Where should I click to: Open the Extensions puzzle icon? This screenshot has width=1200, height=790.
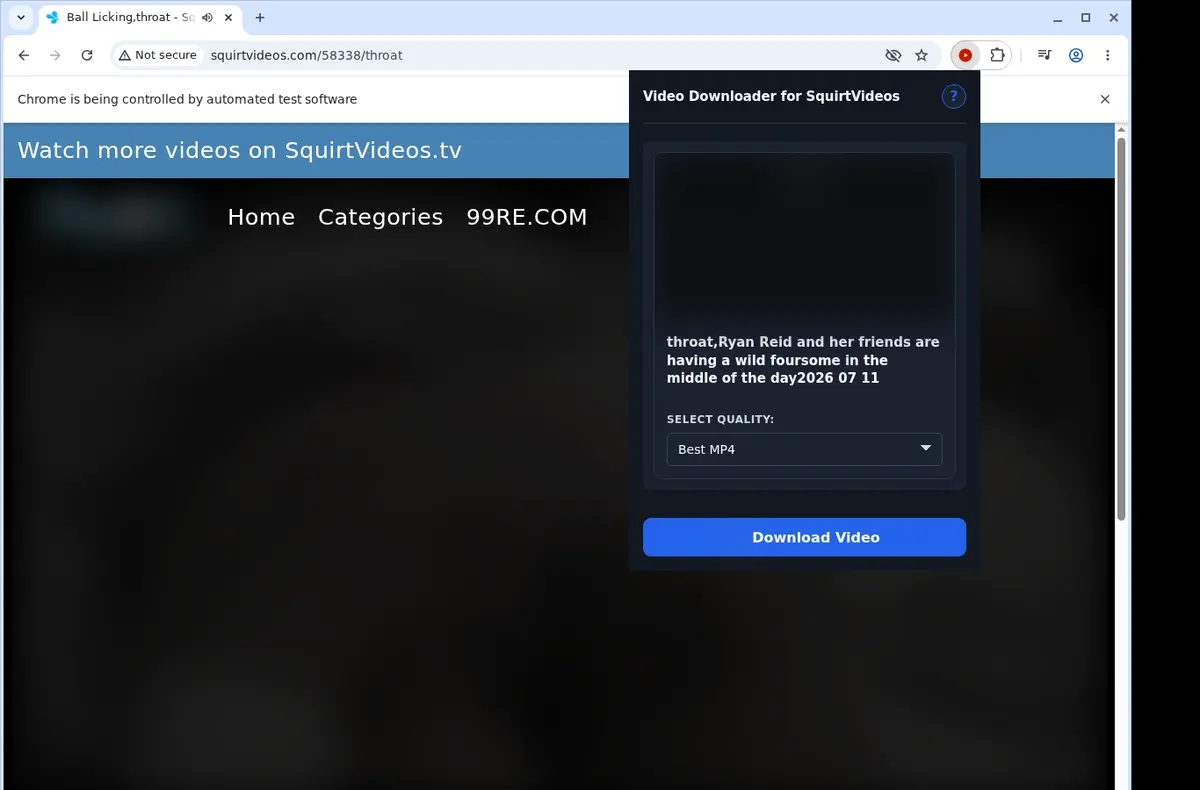coord(997,55)
